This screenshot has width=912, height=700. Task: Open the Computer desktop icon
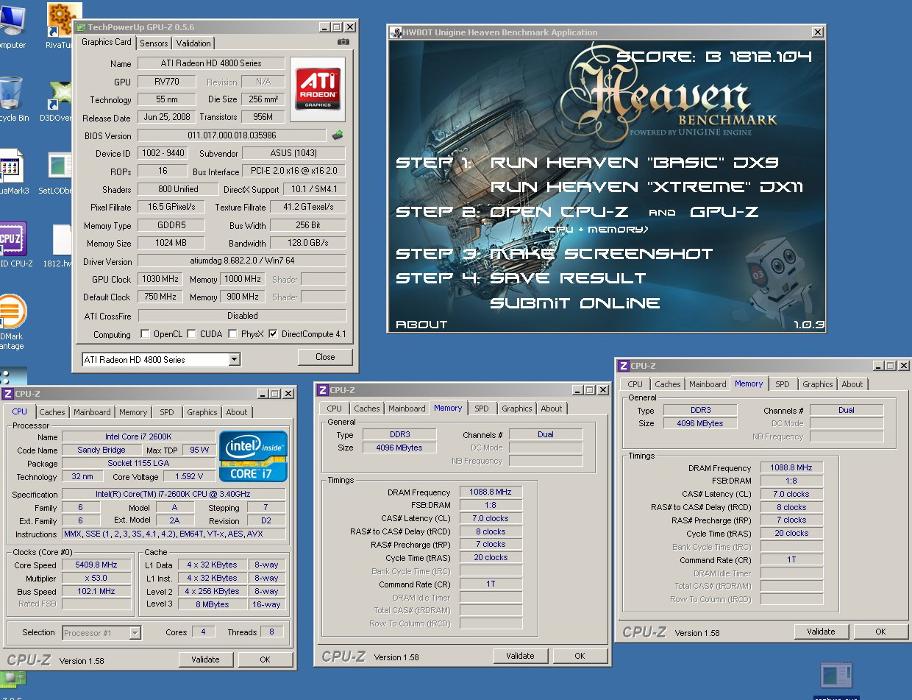tap(13, 25)
